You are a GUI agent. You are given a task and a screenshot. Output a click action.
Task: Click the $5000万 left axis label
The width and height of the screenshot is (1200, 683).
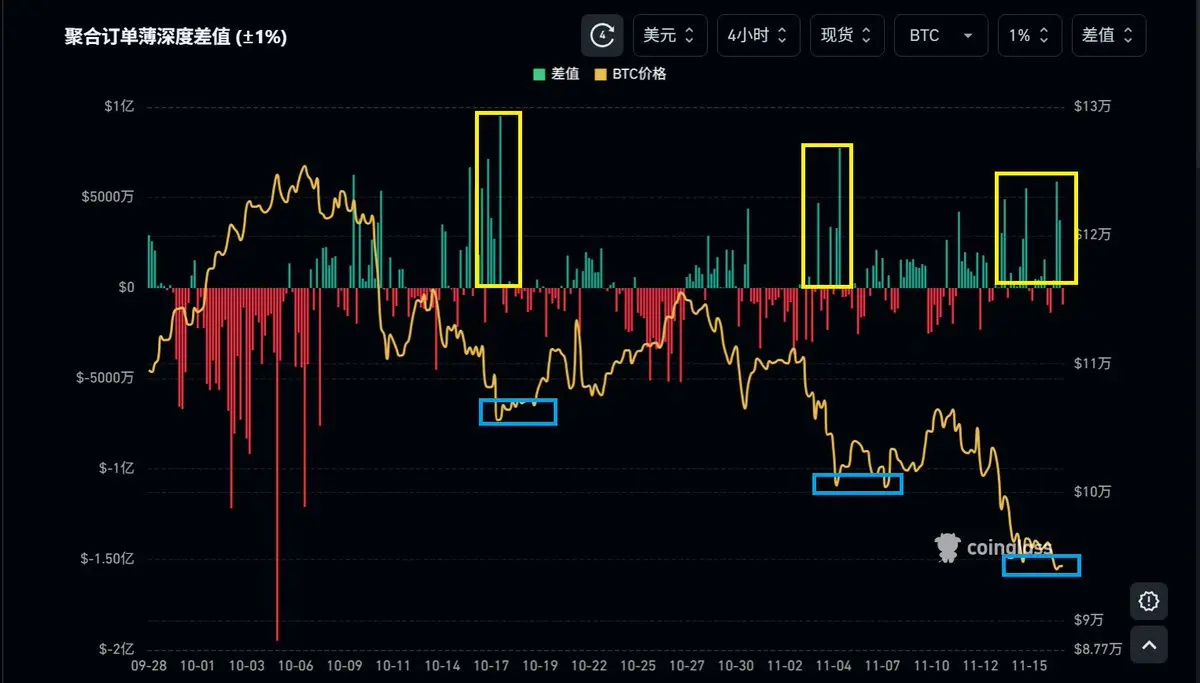coord(109,197)
